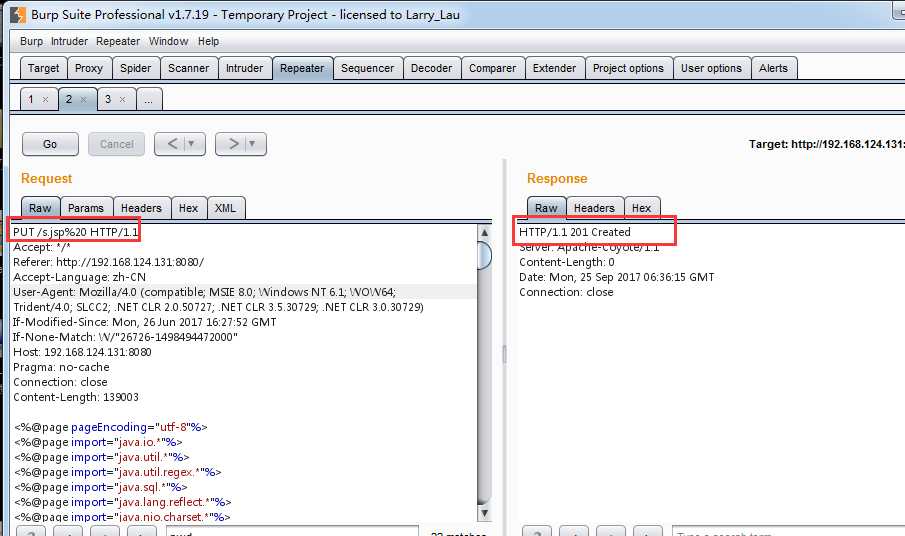Select the Request Hex tab
Viewport: 905px width, 536px height.
(x=188, y=208)
